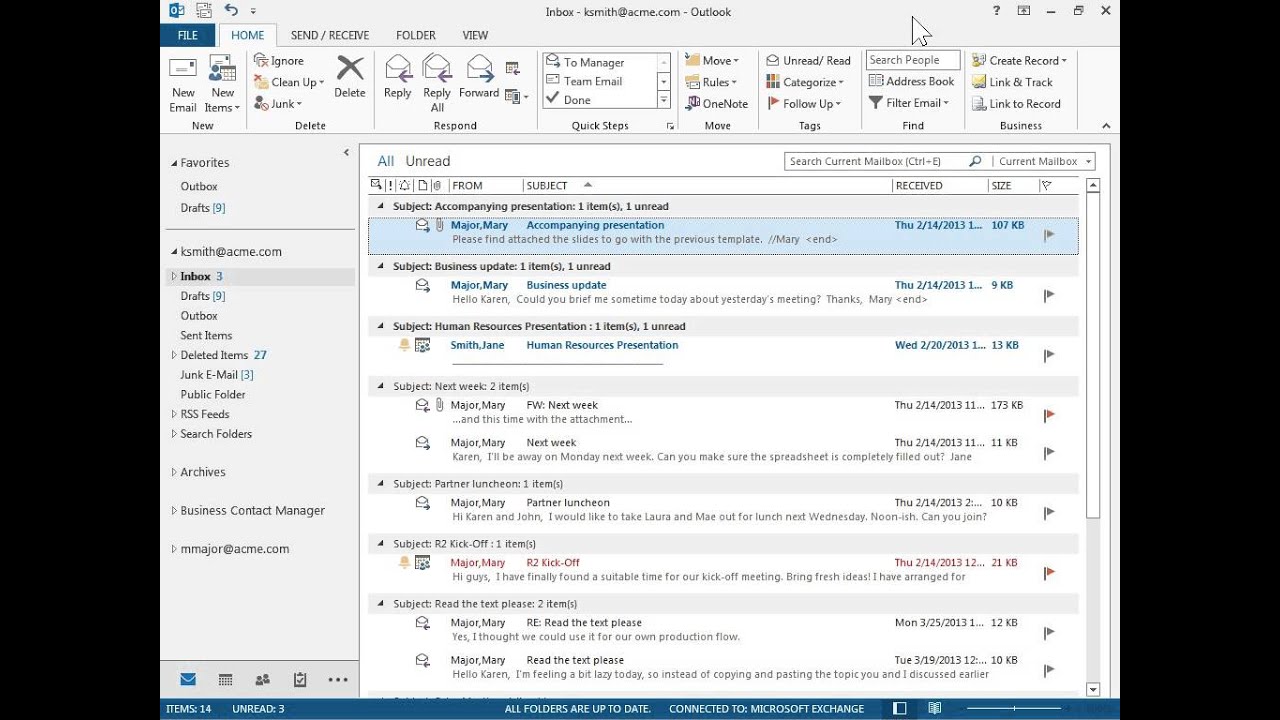Collapse the ribbon using the caret
The height and width of the screenshot is (720, 1280).
pyautogui.click(x=1106, y=126)
